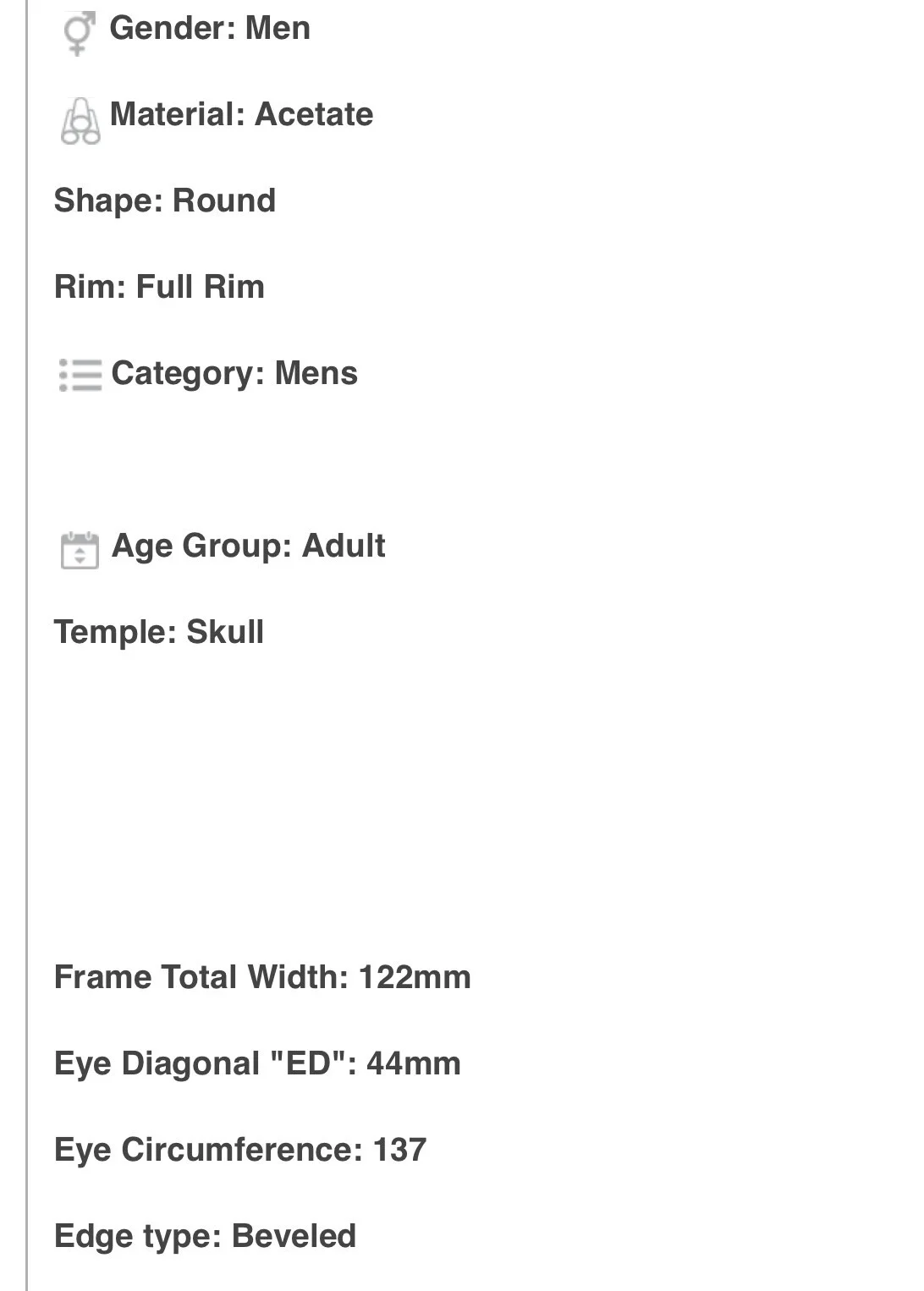The image size is (924, 1291).
Task: Click Eye Circumference: 137 line
Action: tap(240, 1150)
